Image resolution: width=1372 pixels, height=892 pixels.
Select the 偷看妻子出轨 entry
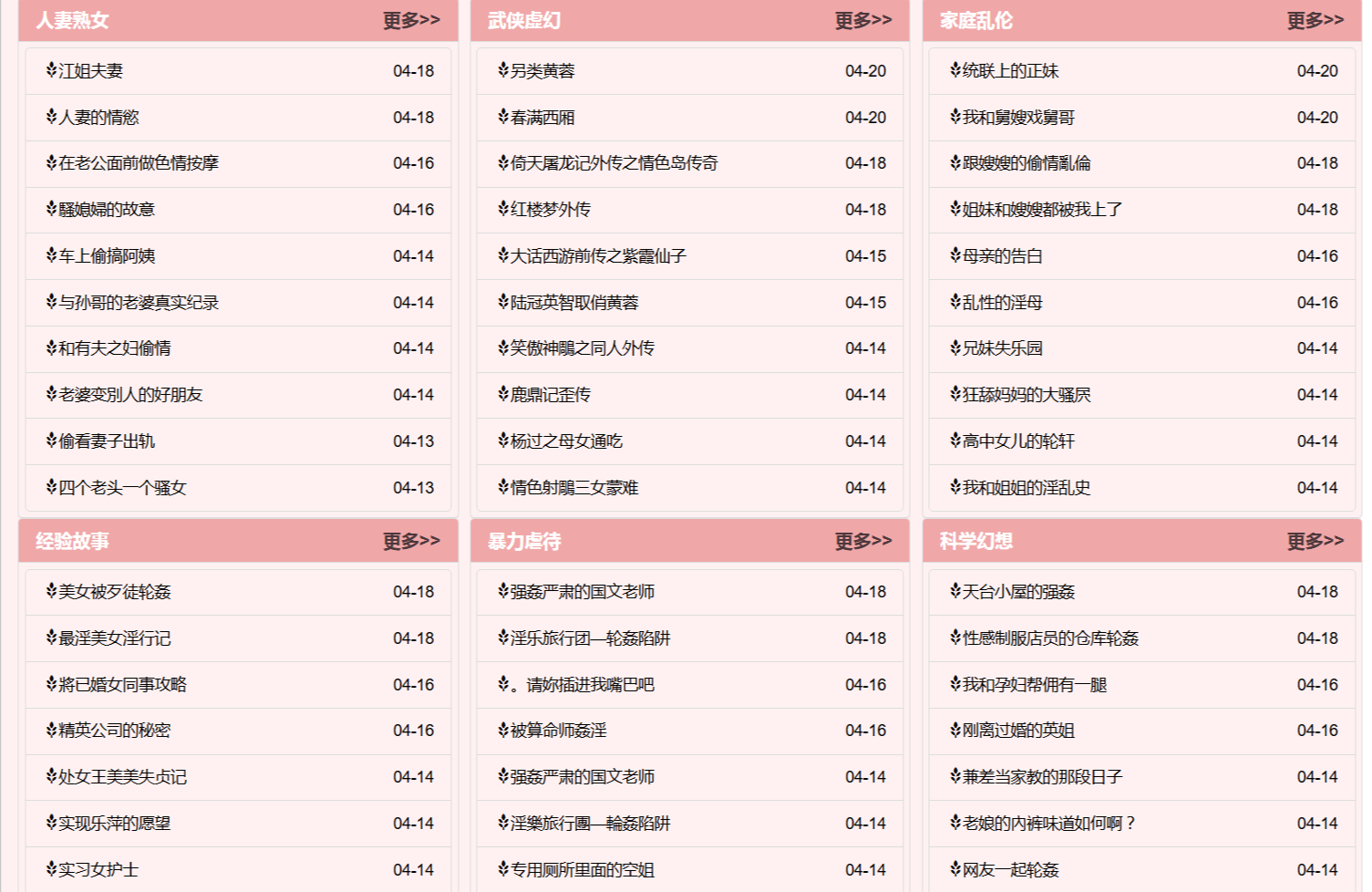tap(107, 441)
